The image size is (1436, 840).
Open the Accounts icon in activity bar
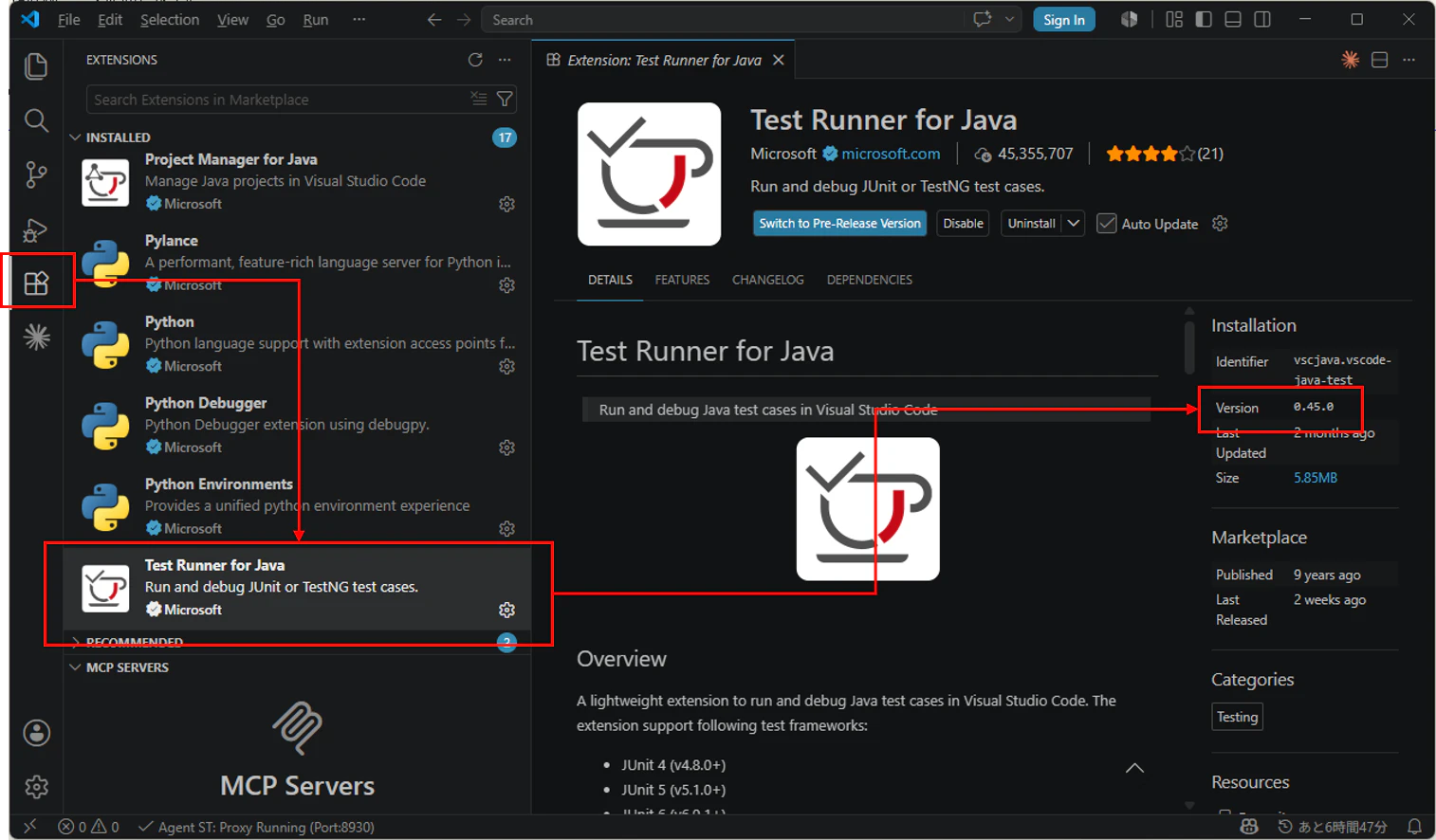(x=36, y=733)
